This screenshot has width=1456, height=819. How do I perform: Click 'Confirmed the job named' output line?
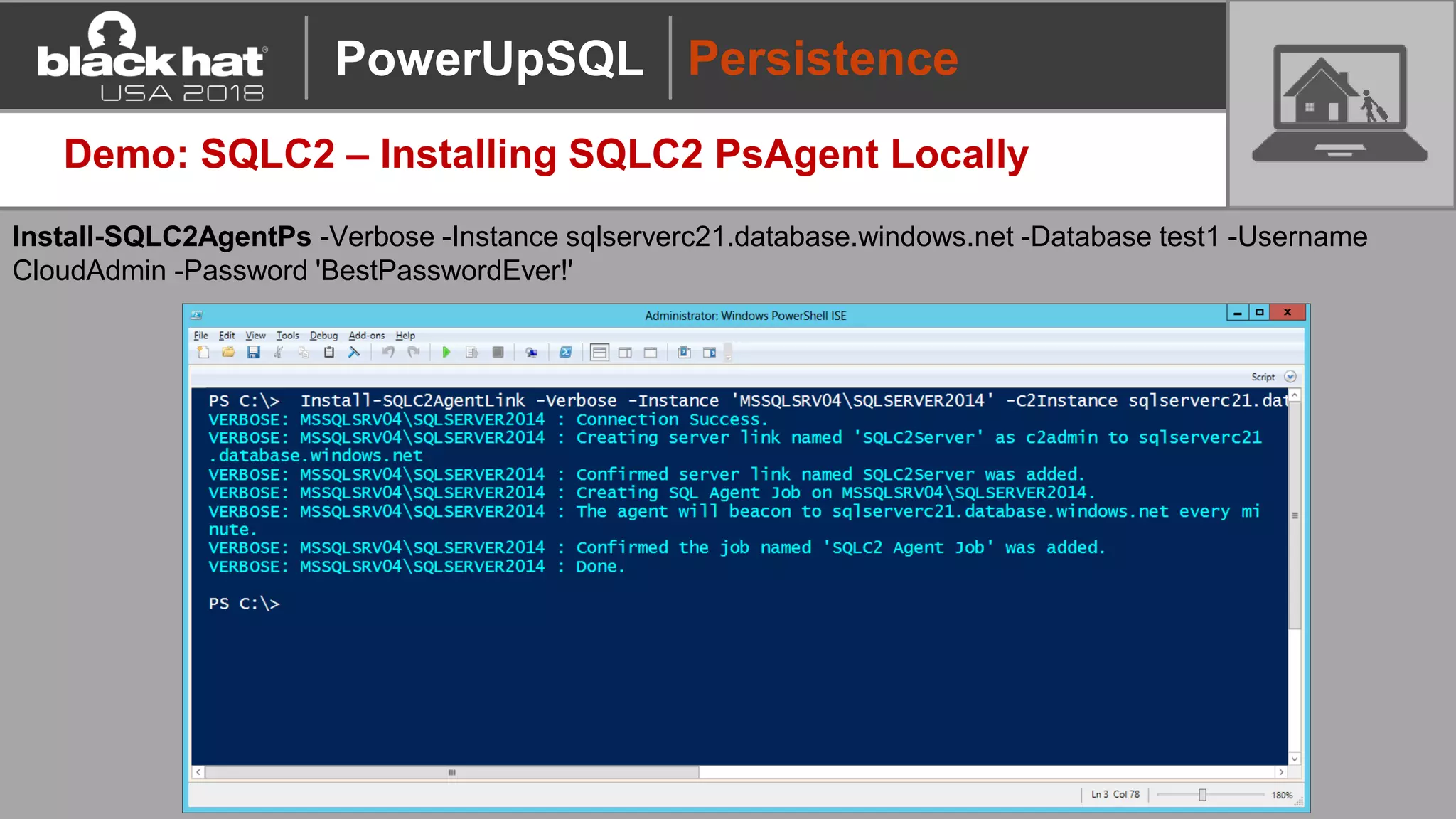tap(657, 548)
